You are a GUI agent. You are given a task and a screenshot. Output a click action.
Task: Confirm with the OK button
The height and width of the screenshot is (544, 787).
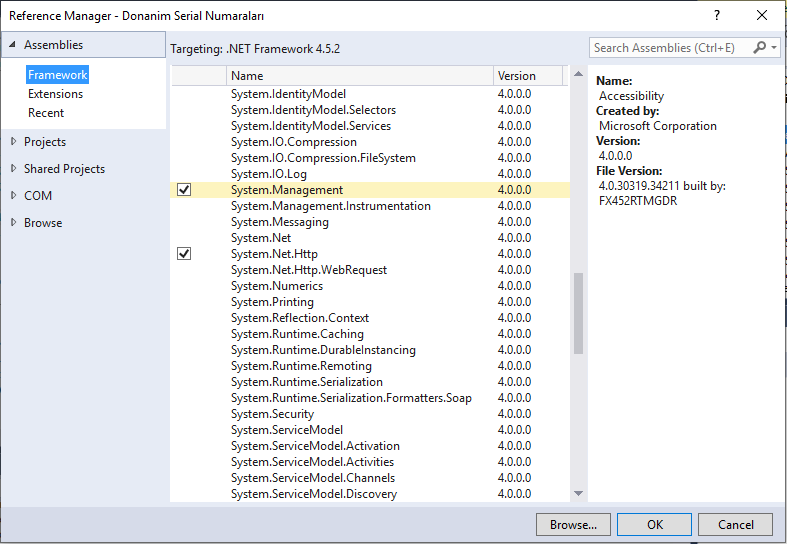click(654, 524)
